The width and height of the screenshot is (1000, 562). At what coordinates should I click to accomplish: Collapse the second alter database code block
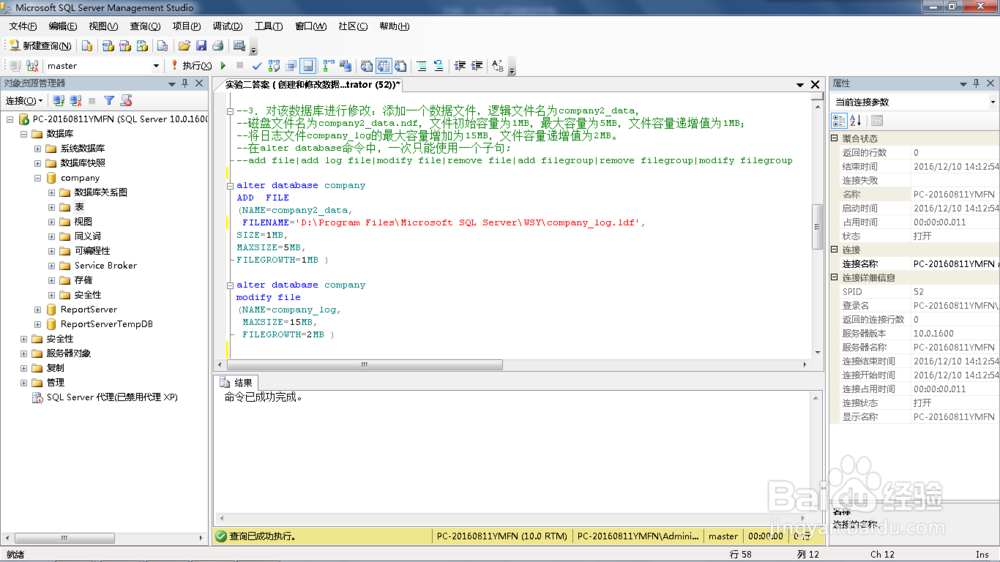click(230, 285)
